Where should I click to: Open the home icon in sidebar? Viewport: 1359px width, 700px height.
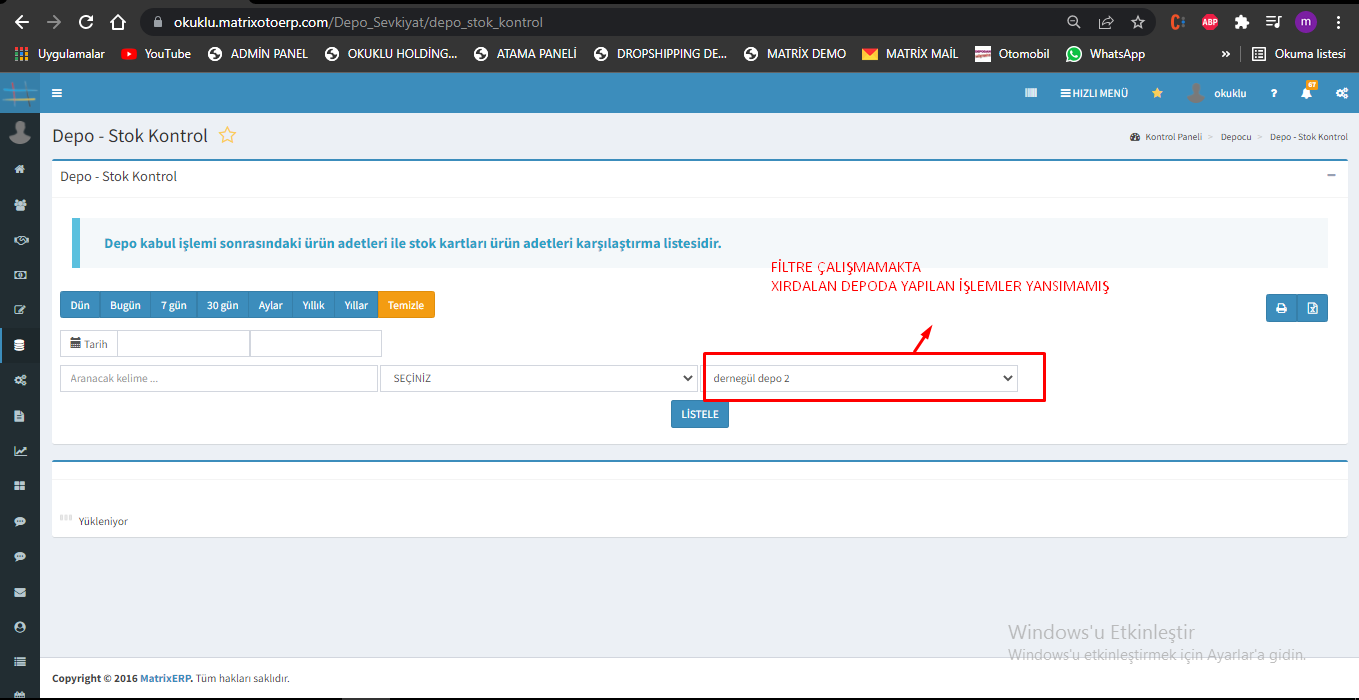[20, 169]
